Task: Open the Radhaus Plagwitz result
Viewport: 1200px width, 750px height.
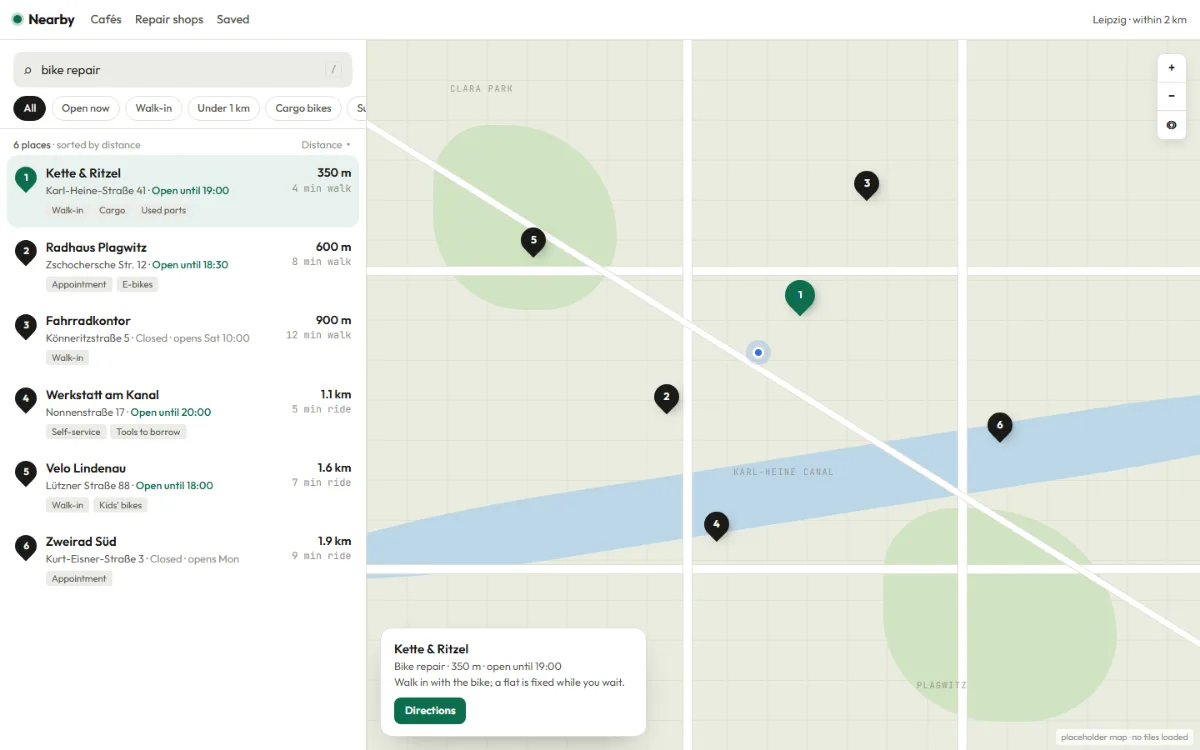Action: [182, 265]
